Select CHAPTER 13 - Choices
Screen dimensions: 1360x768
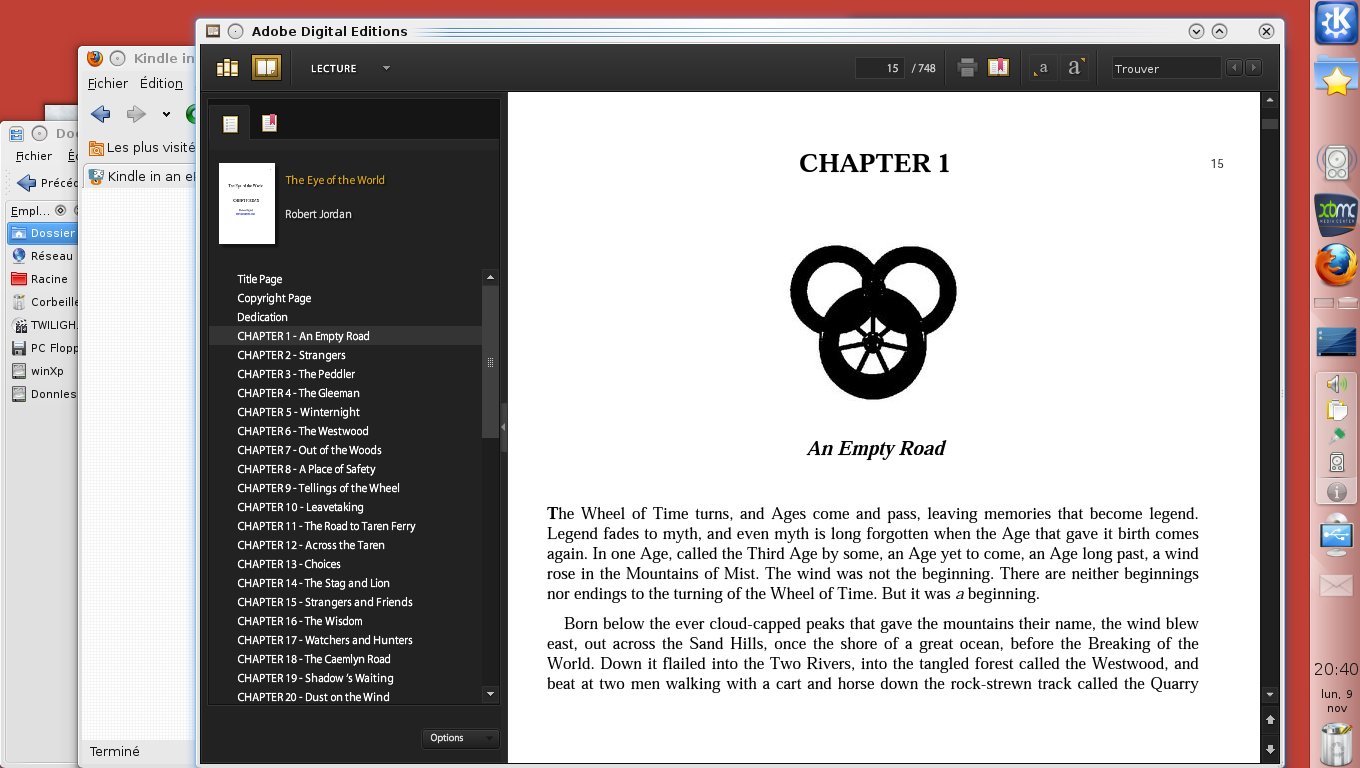point(289,564)
